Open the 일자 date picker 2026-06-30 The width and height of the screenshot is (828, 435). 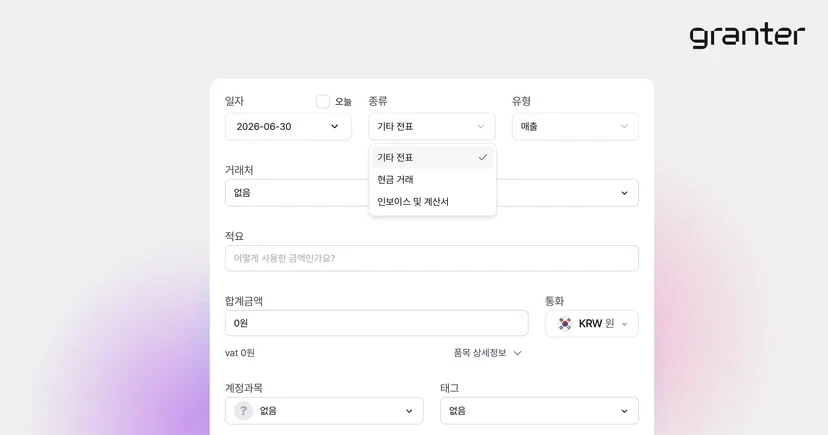tap(288, 127)
